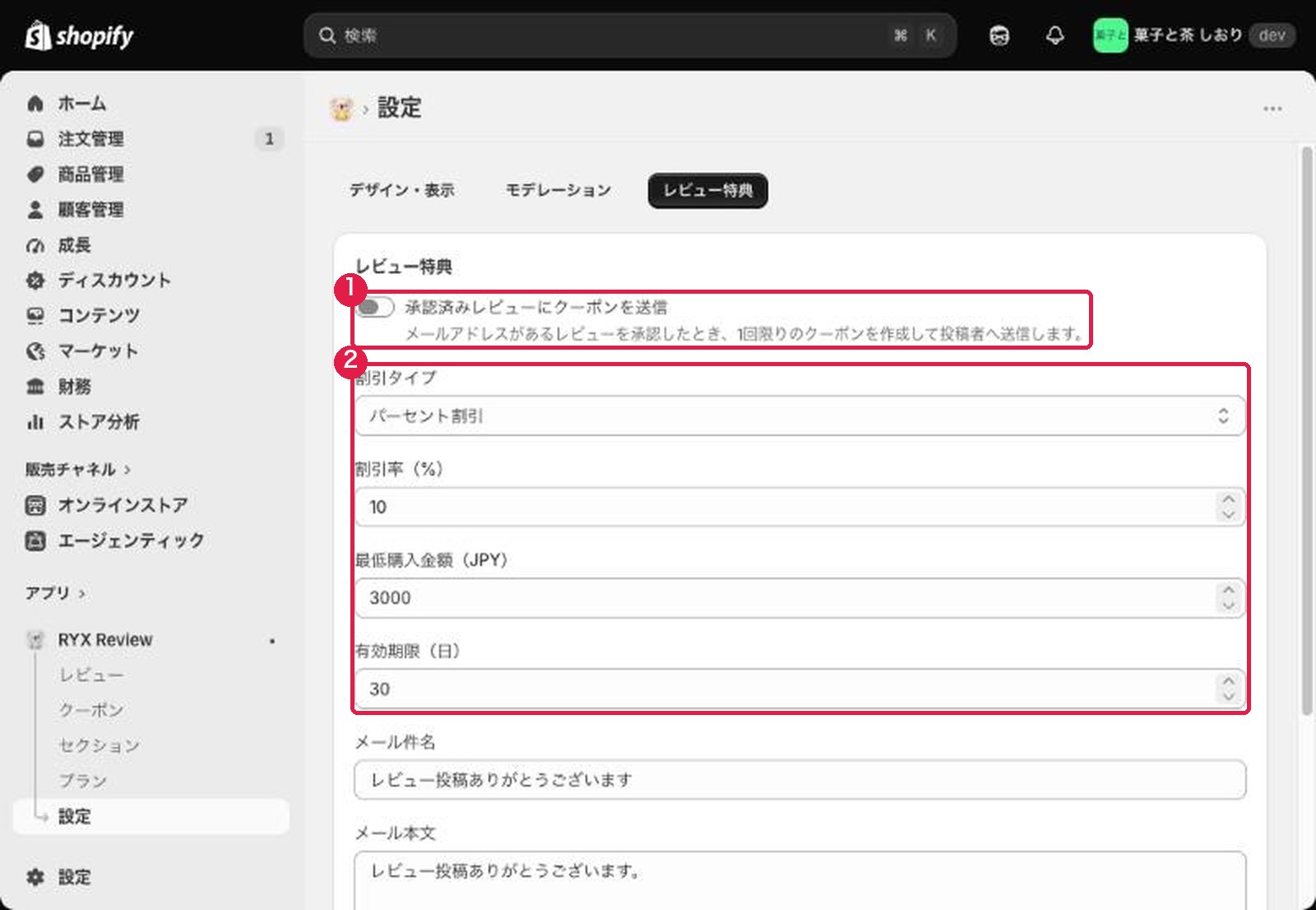Click the green store avatar
1316x910 pixels.
point(1110,35)
